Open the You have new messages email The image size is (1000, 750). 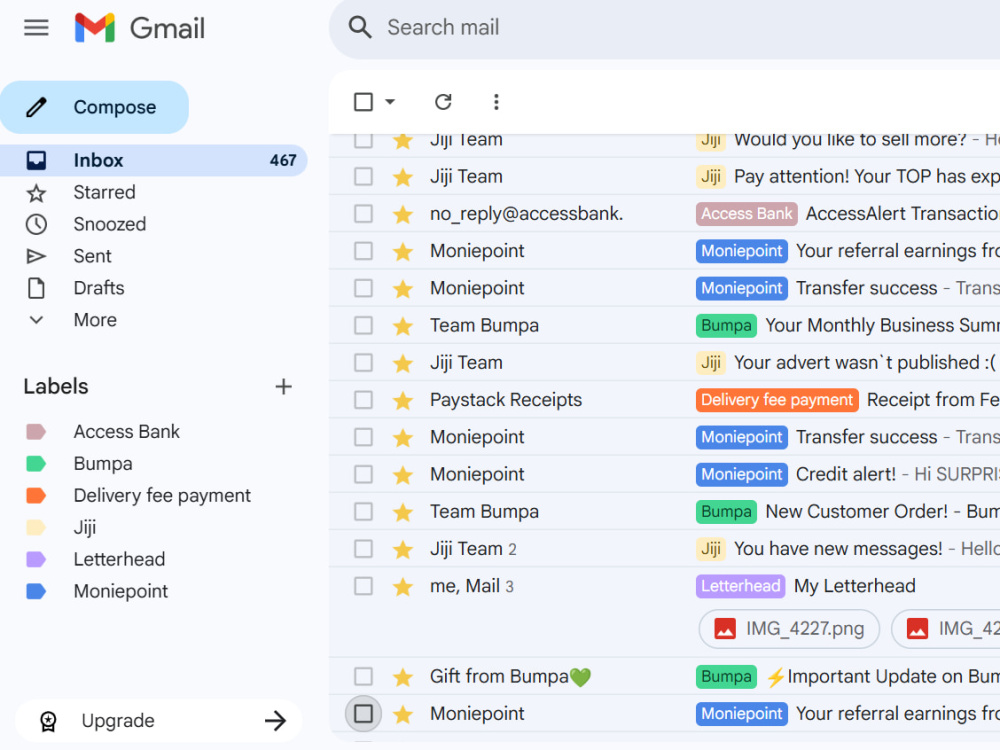pyautogui.click(x=838, y=549)
